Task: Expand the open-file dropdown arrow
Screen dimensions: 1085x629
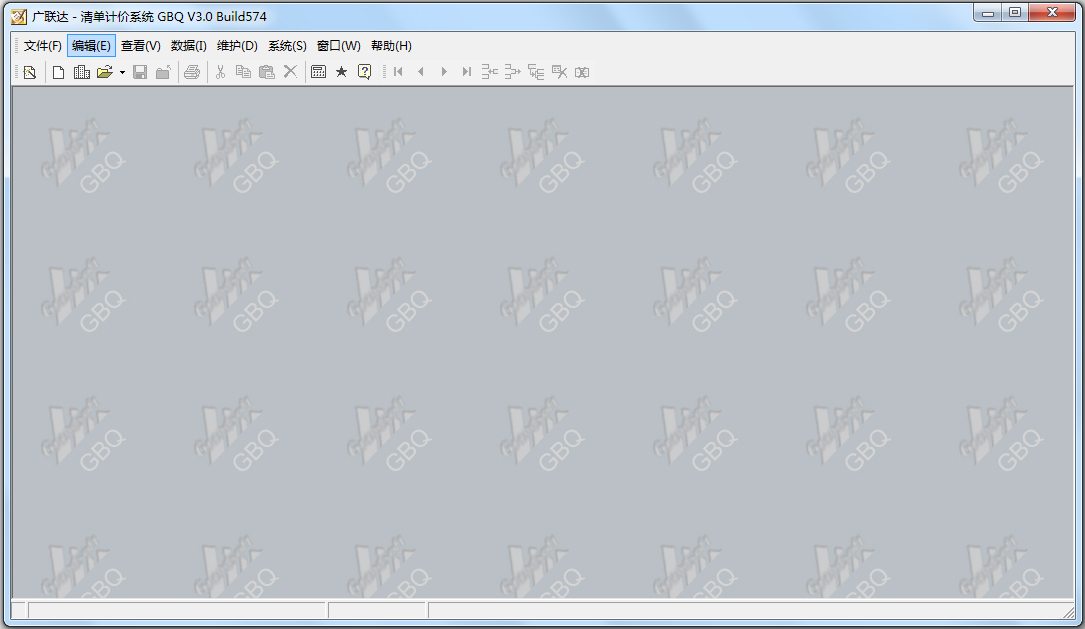Action: tap(122, 72)
